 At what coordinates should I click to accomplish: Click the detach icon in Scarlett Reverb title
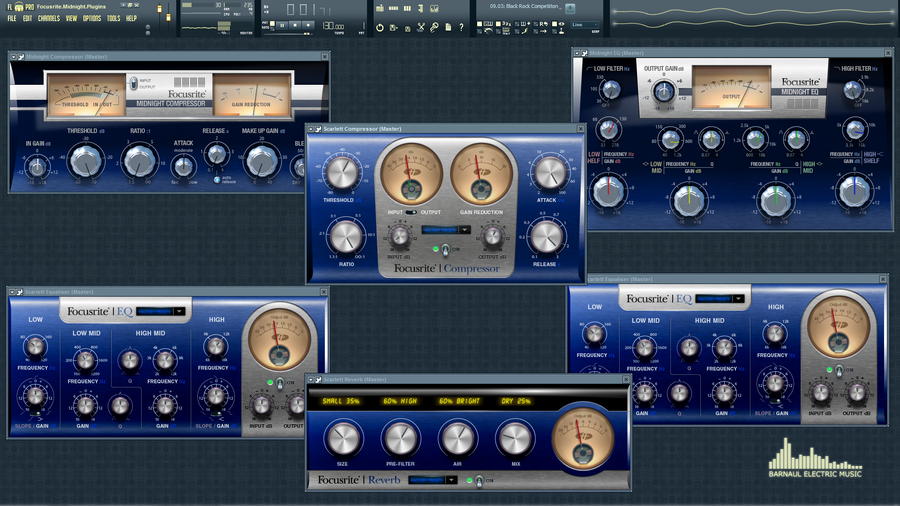[318, 380]
